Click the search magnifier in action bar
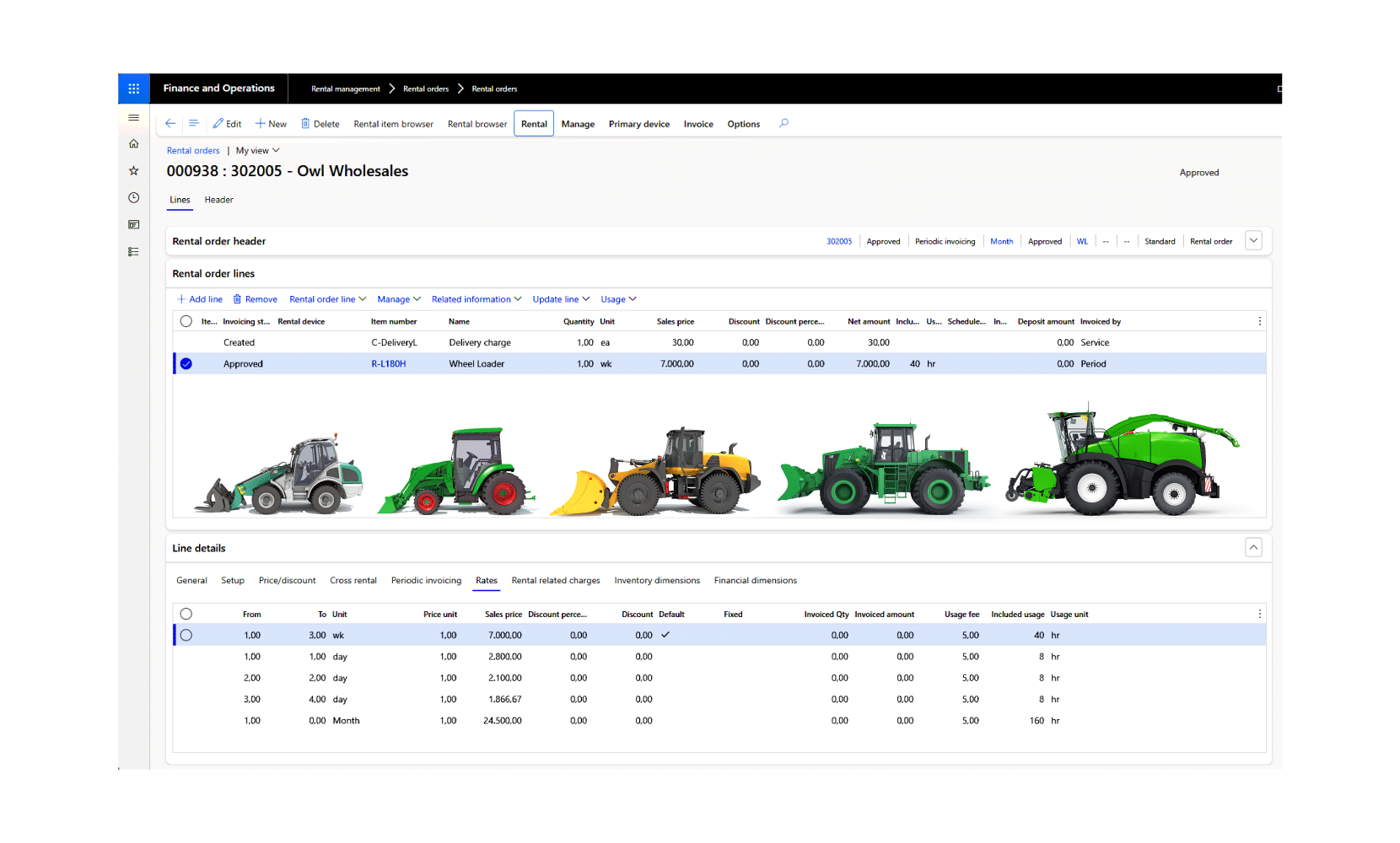1400x843 pixels. point(783,124)
